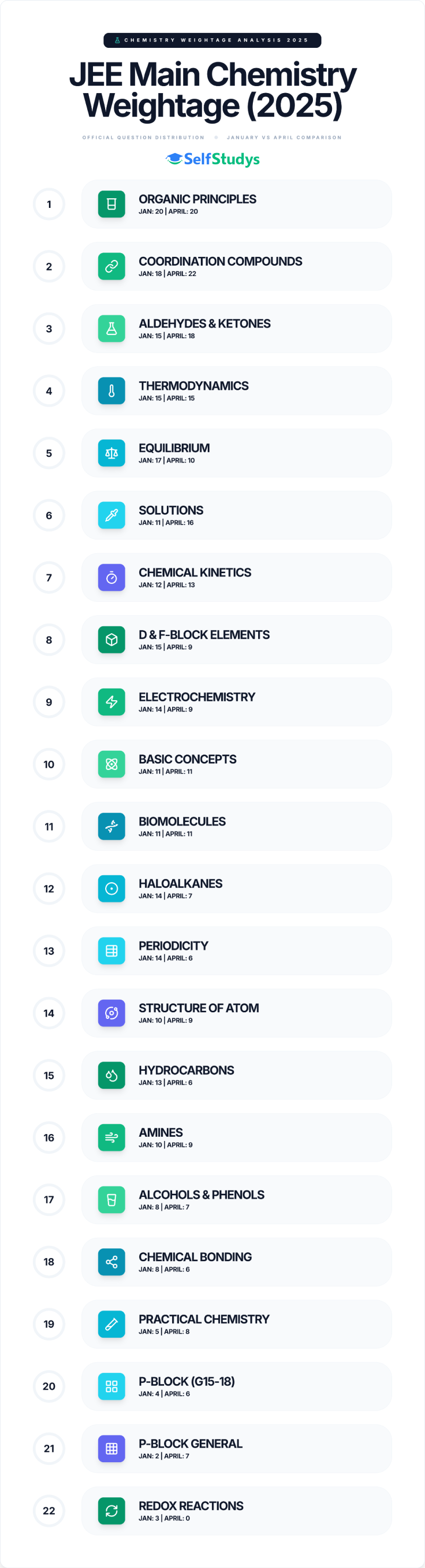
Task: Click the Solutions pipette icon
Action: coord(111,515)
